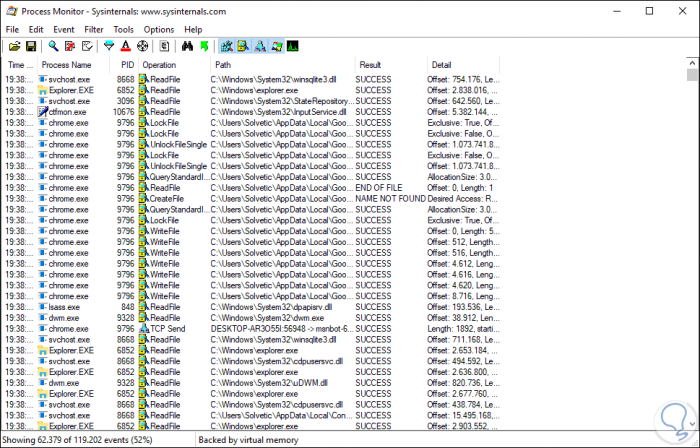Select path C:\Windows\System32\StateRepository
The height and width of the screenshot is (448, 700).
[282, 101]
